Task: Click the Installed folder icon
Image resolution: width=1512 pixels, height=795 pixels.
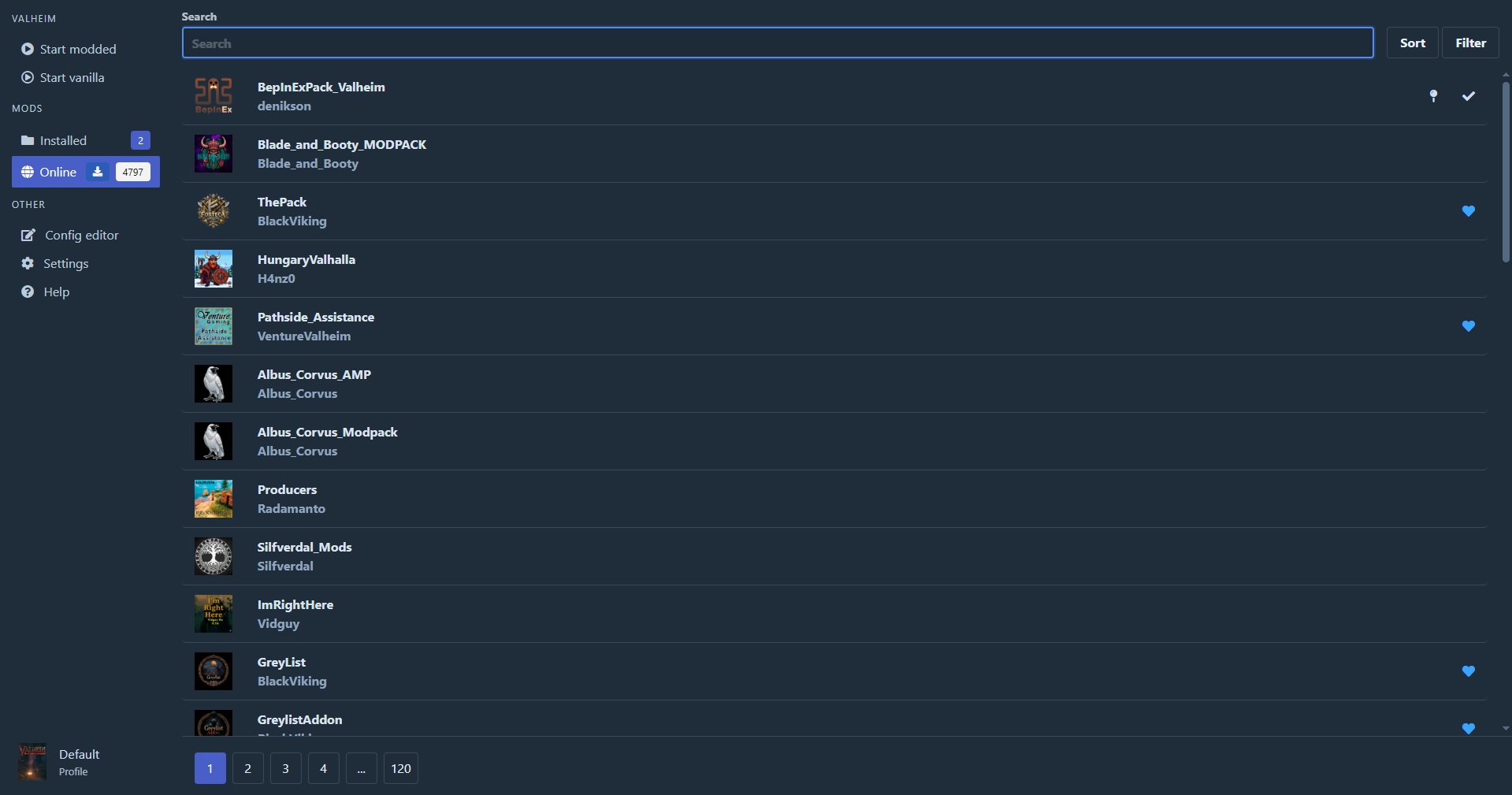Action: tap(28, 140)
